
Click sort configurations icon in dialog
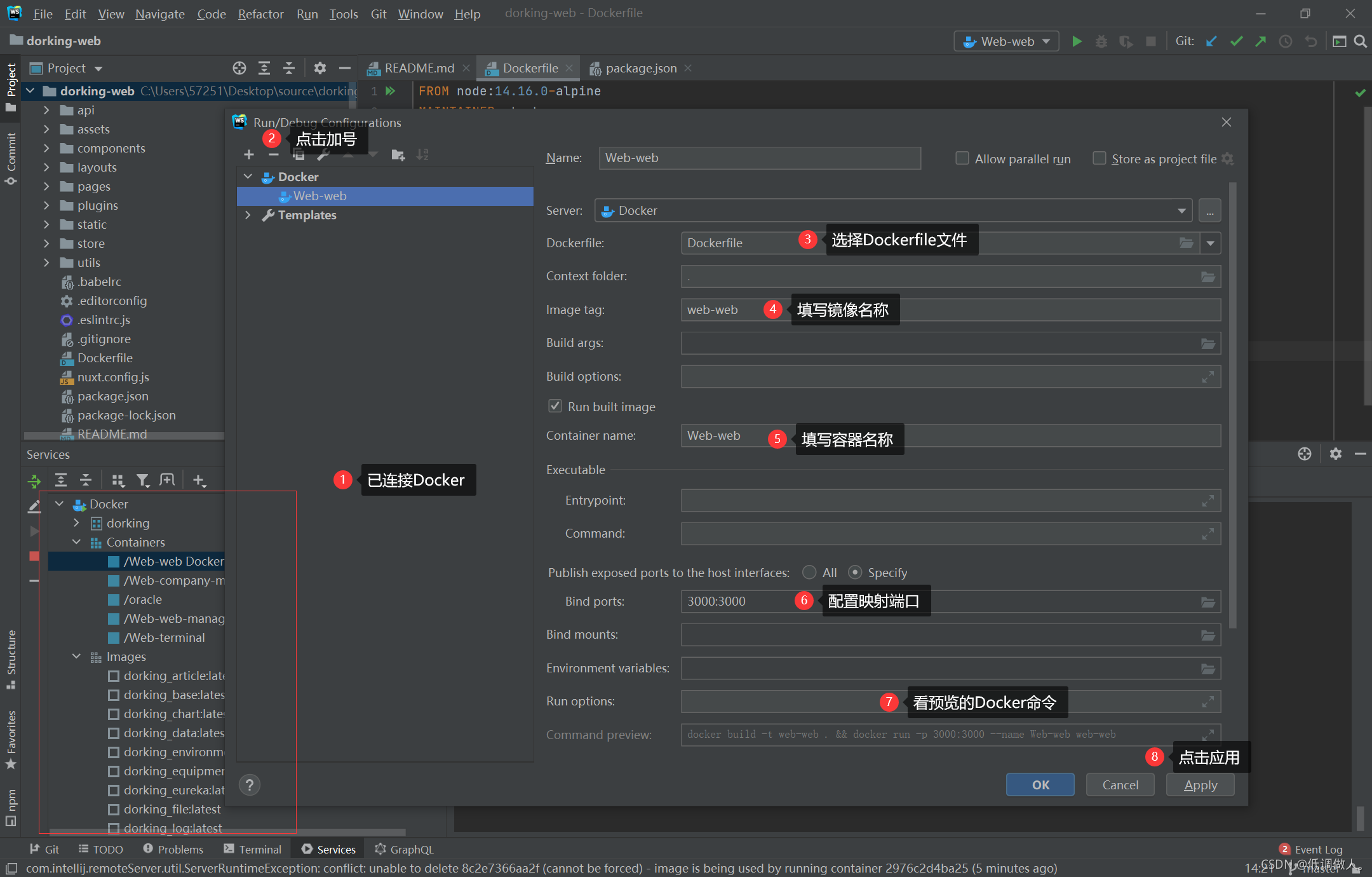point(422,154)
